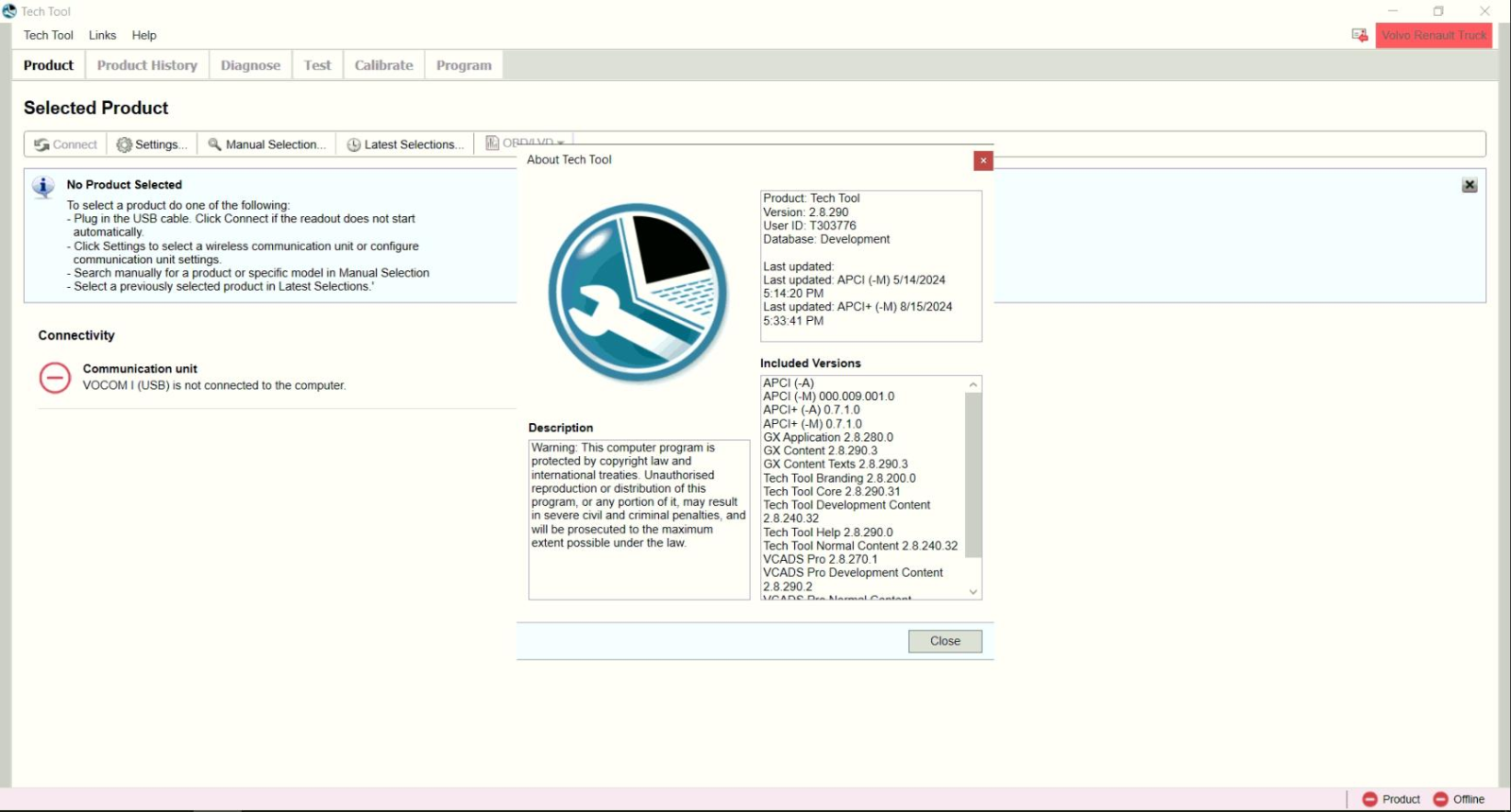Open the Test tab
1511x812 pixels.
click(317, 65)
